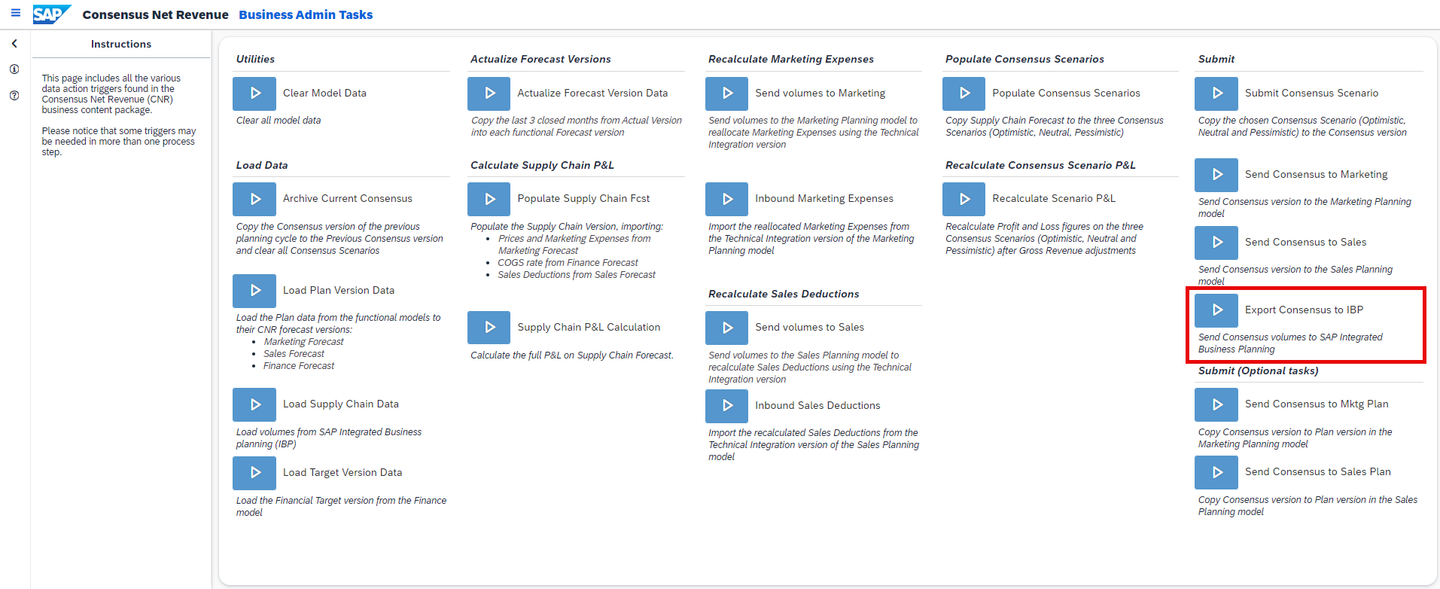
Task: Run Supply Chain P&L Calculation play button
Action: pos(489,328)
